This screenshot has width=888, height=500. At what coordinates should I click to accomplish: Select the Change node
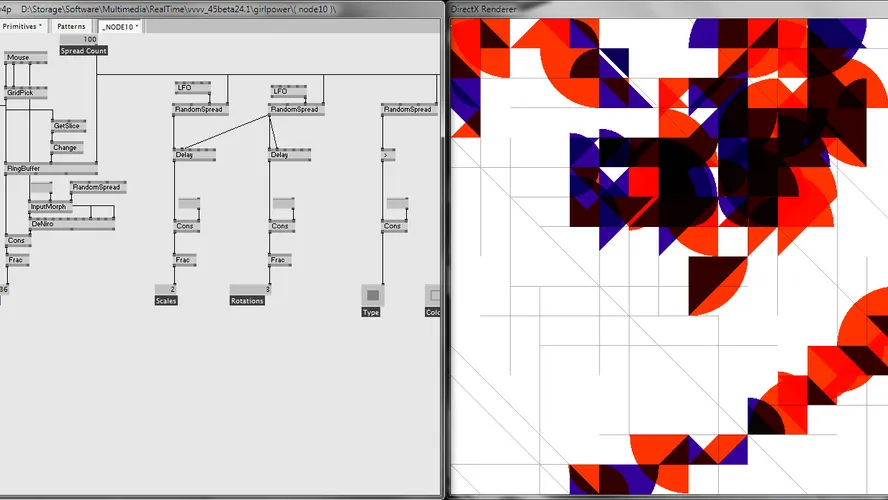(x=64, y=147)
